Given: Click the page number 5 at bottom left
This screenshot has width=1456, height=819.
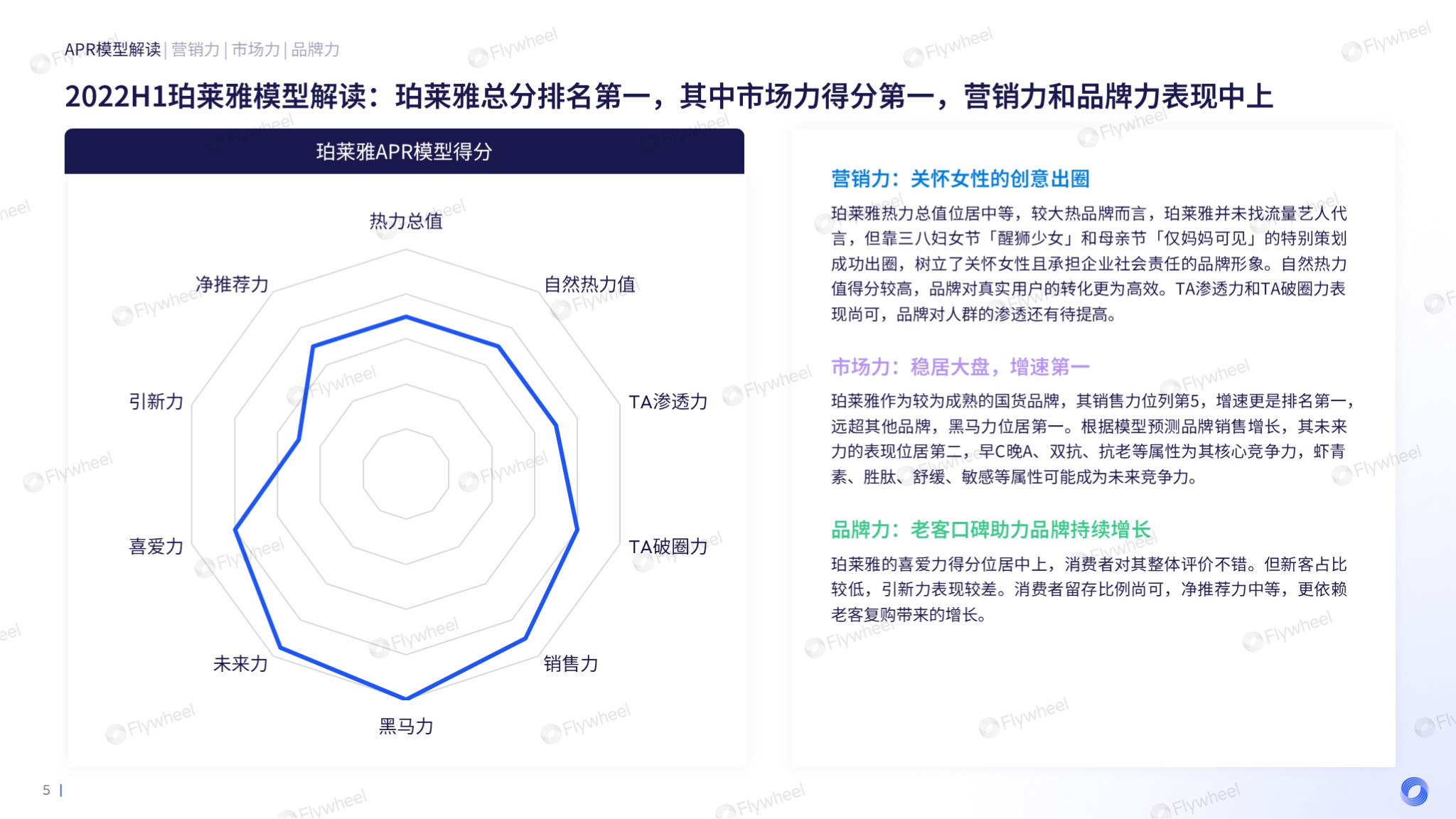Looking at the screenshot, I should (46, 790).
